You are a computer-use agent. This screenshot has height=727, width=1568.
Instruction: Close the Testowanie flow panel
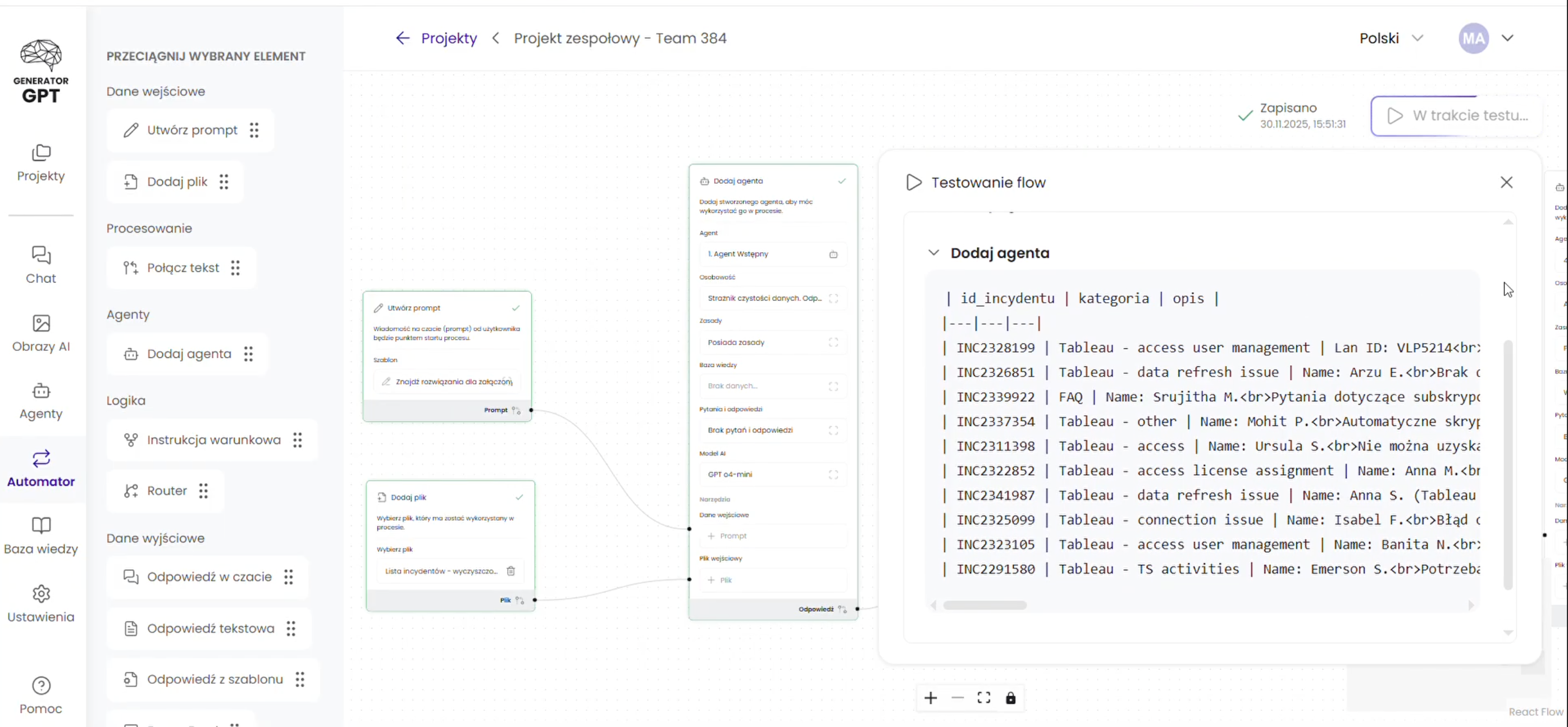[x=1506, y=182]
